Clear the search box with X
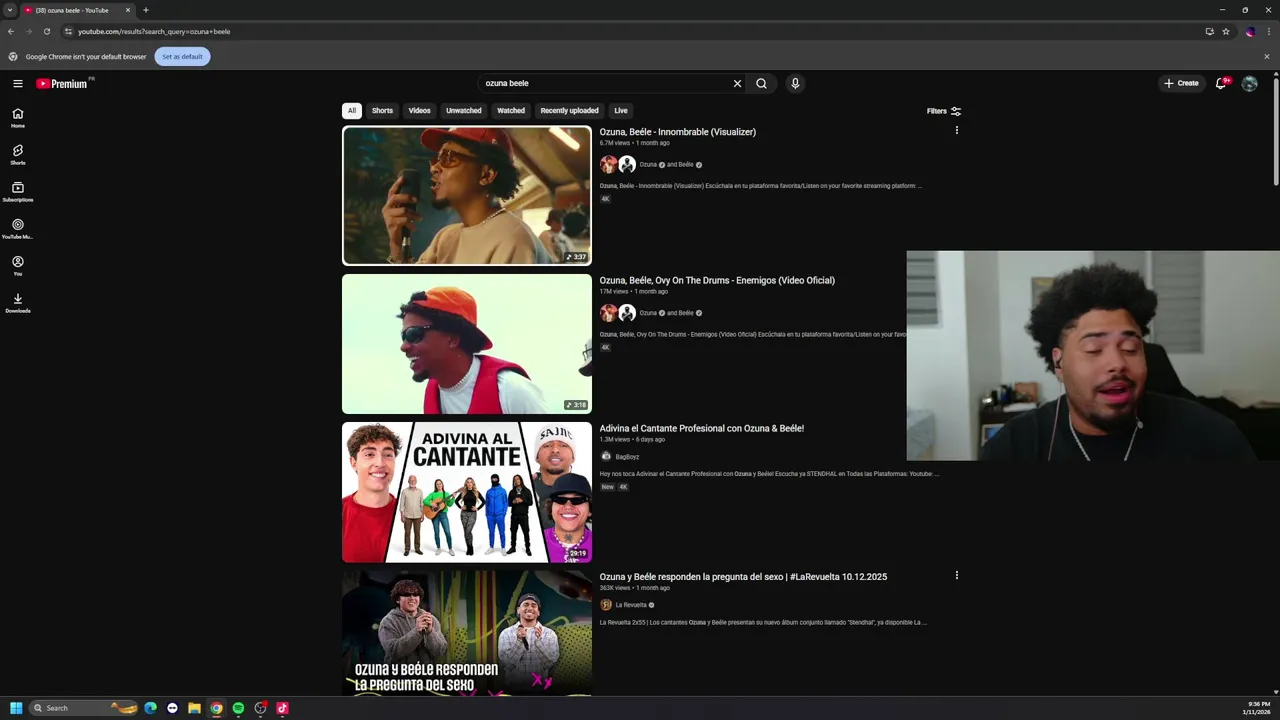Screen dimensions: 1280x720 tap(738, 84)
